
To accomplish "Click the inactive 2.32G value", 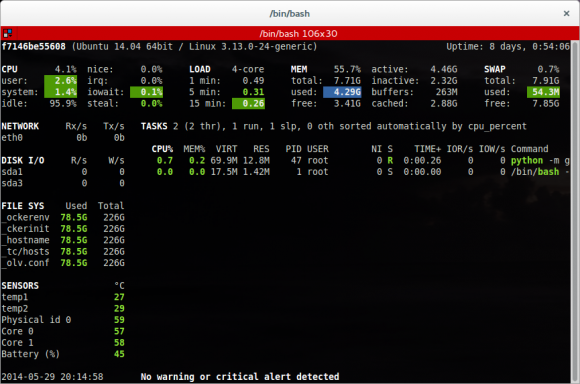I will pos(444,81).
